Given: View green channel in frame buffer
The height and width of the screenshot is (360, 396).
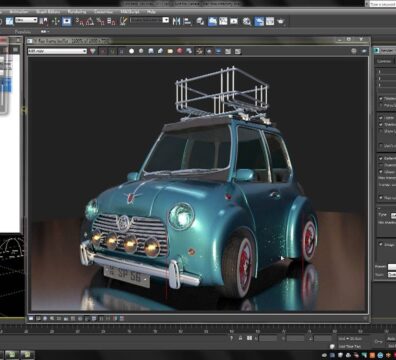Looking at the screenshot, I should pyautogui.click(x=113, y=51).
